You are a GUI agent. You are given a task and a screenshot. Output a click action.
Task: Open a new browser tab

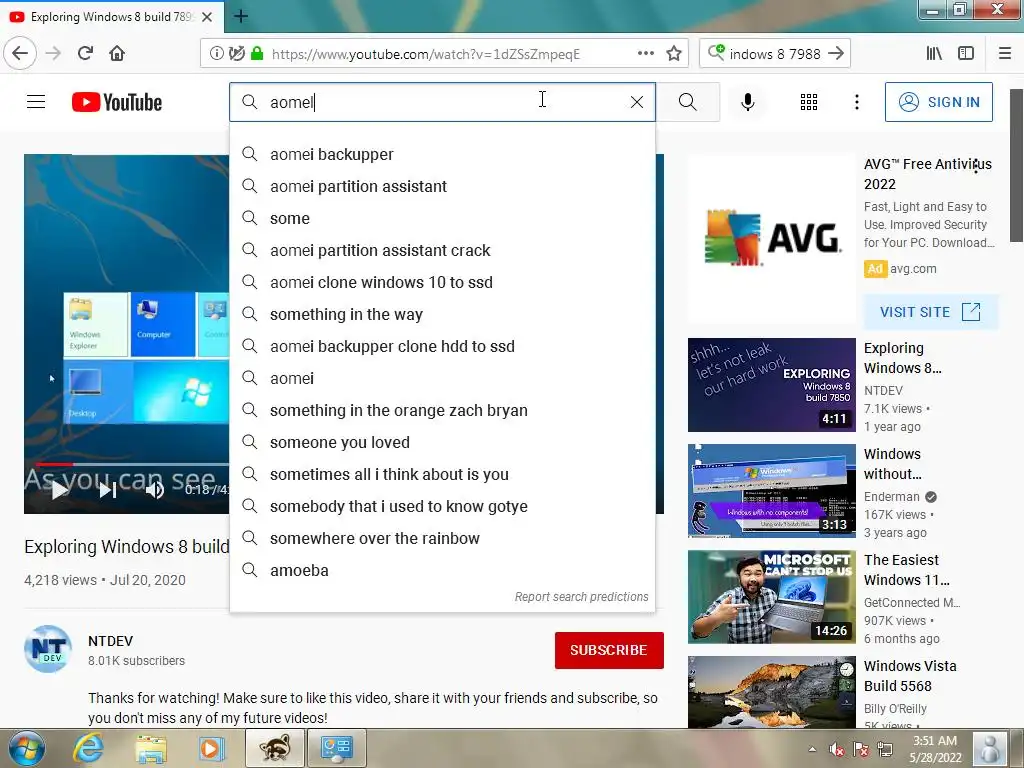point(240,16)
